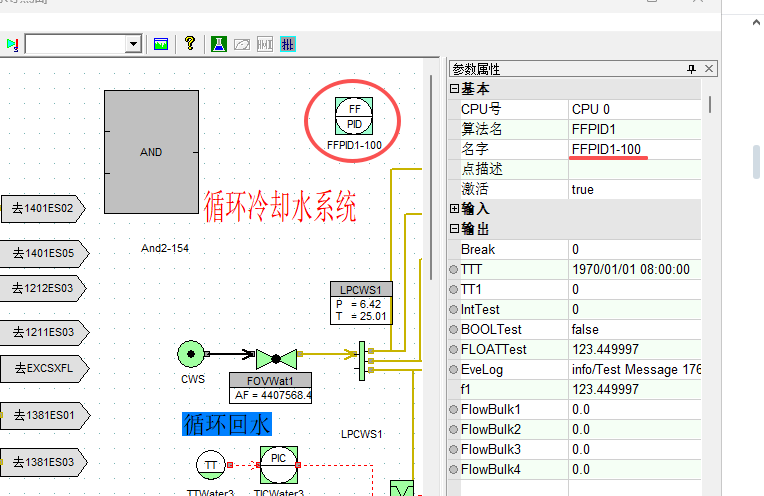
Task: Click the 去1401ES02 page connector tag
Action: (x=42, y=209)
